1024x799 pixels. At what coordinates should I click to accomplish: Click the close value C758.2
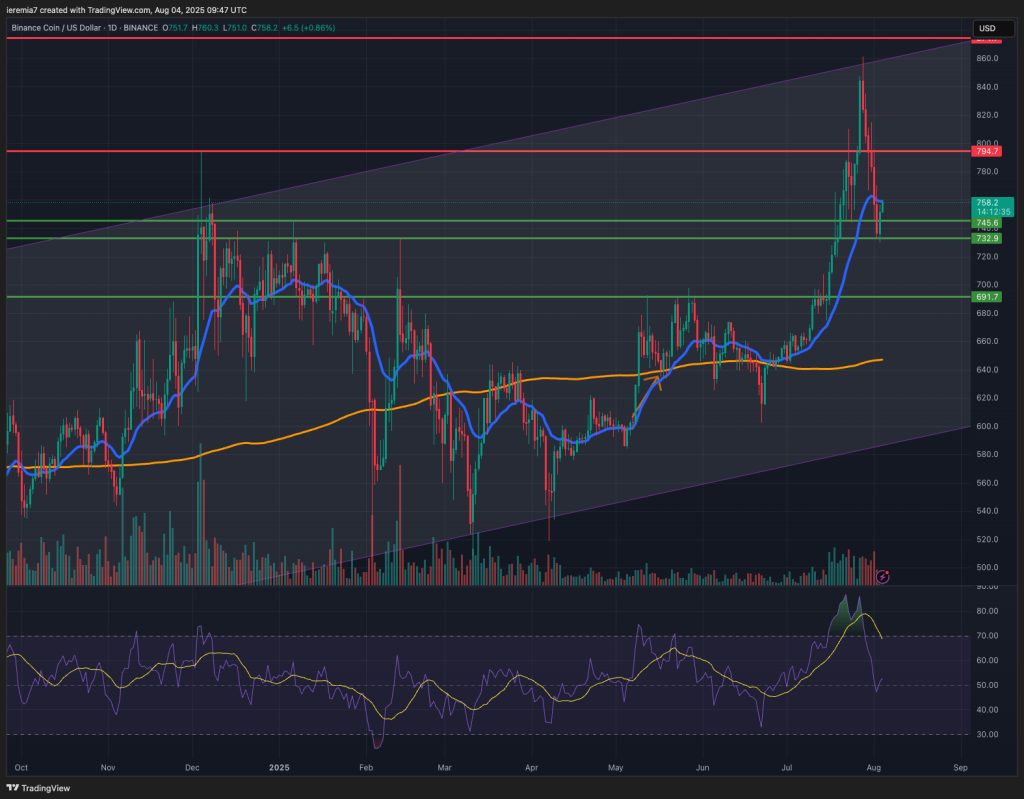pos(264,28)
